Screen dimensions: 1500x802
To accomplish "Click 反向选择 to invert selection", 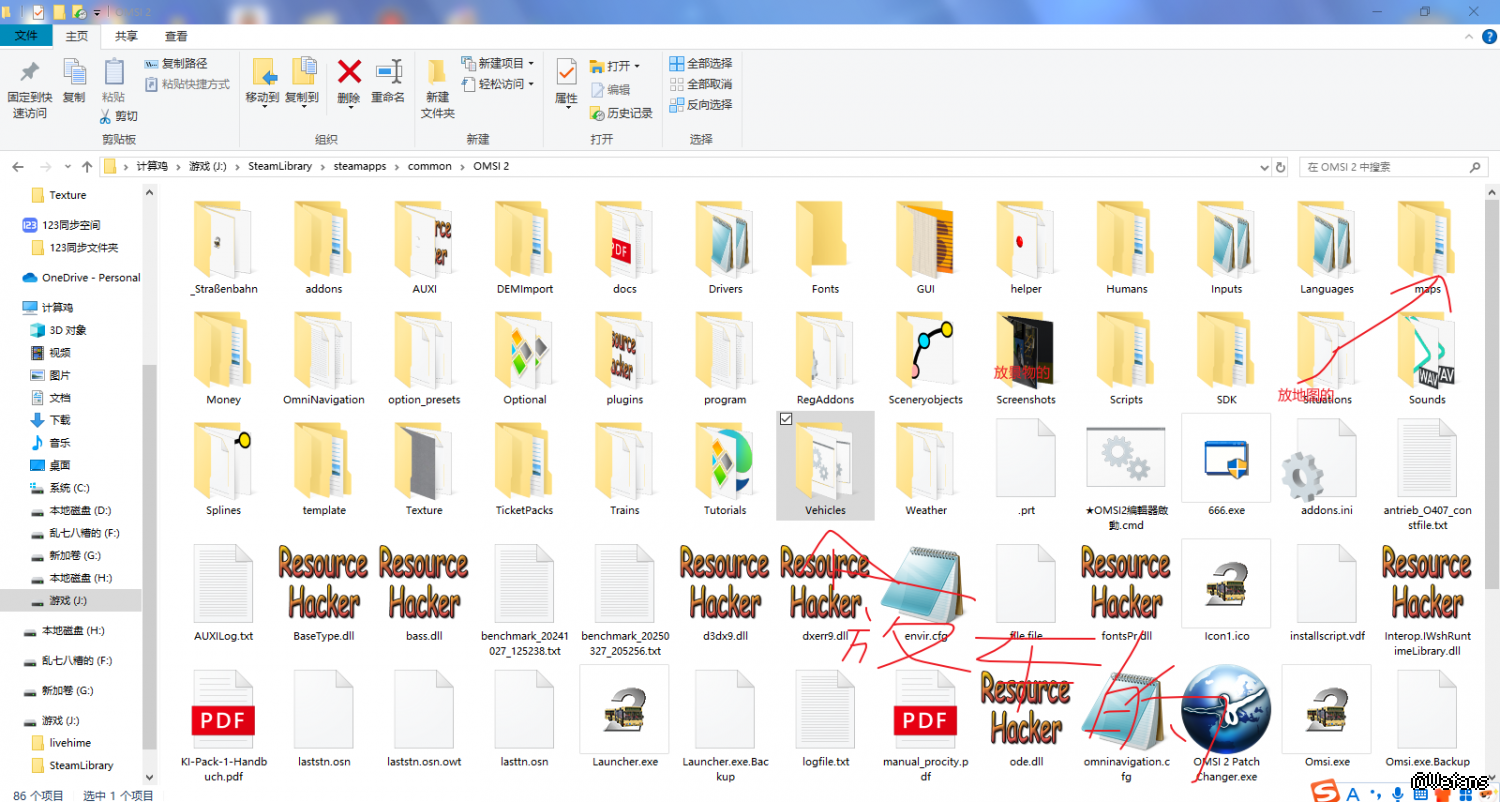I will point(701,104).
